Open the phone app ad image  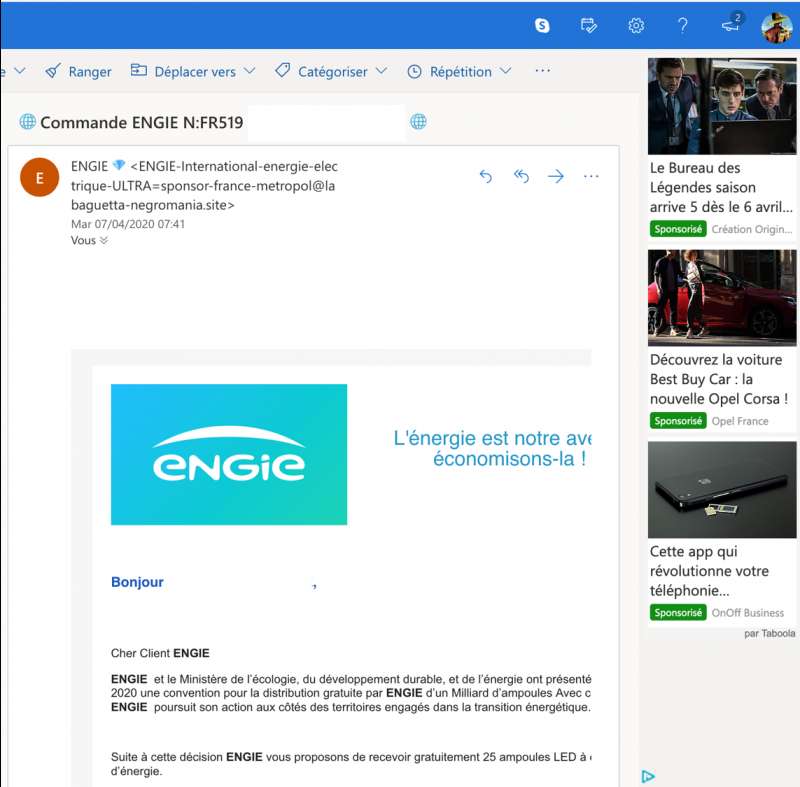pos(722,490)
